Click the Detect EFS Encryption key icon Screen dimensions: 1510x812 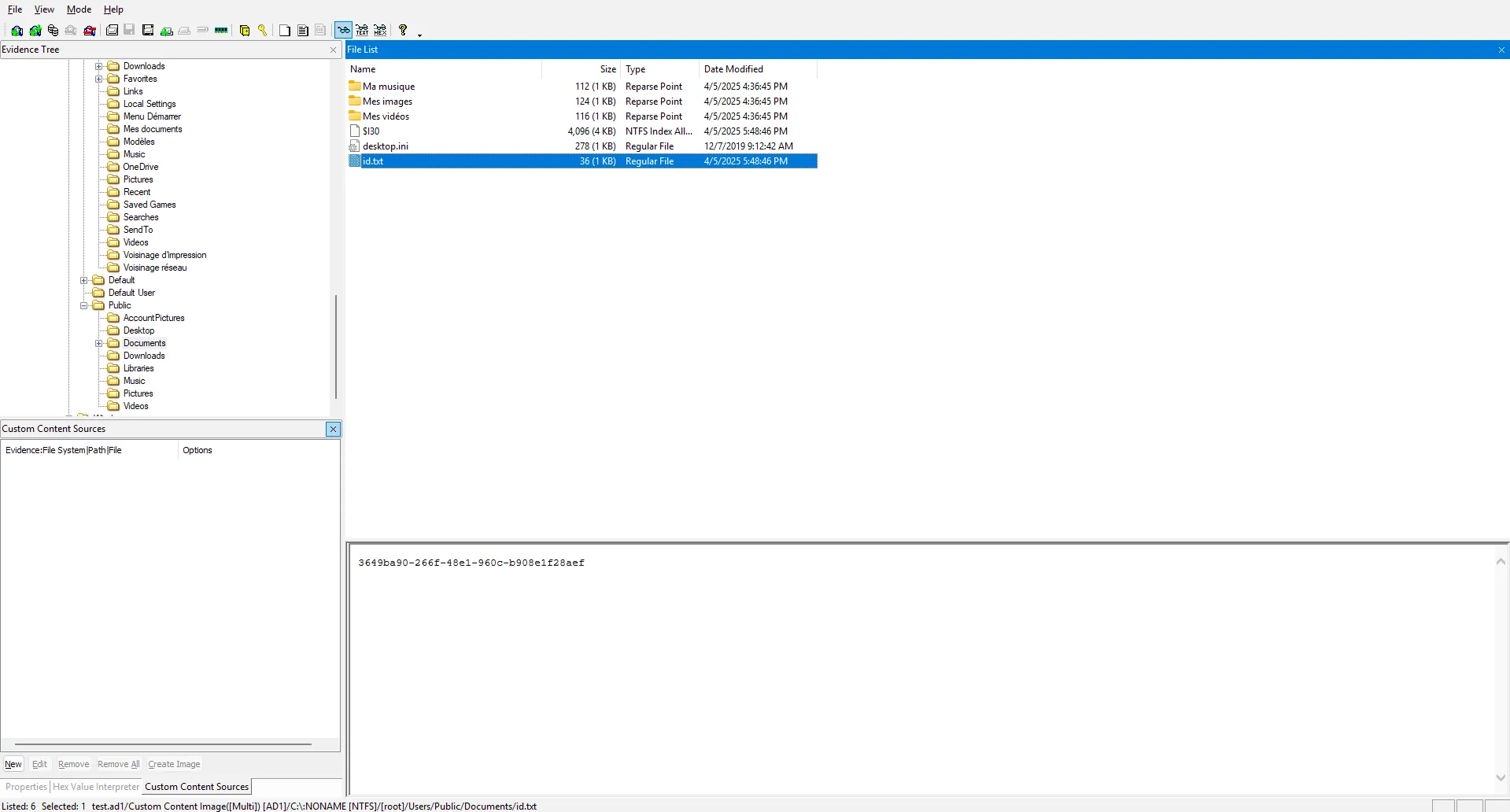(263, 31)
